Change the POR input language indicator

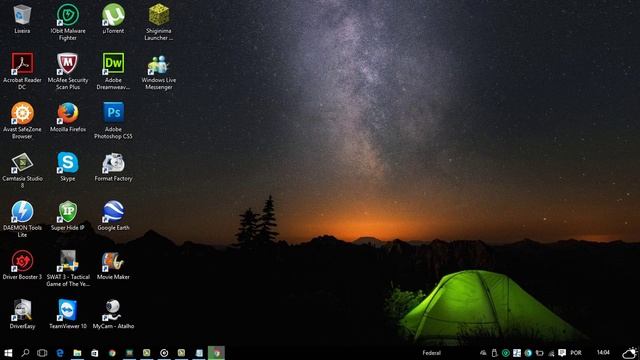pyautogui.click(x=576, y=353)
